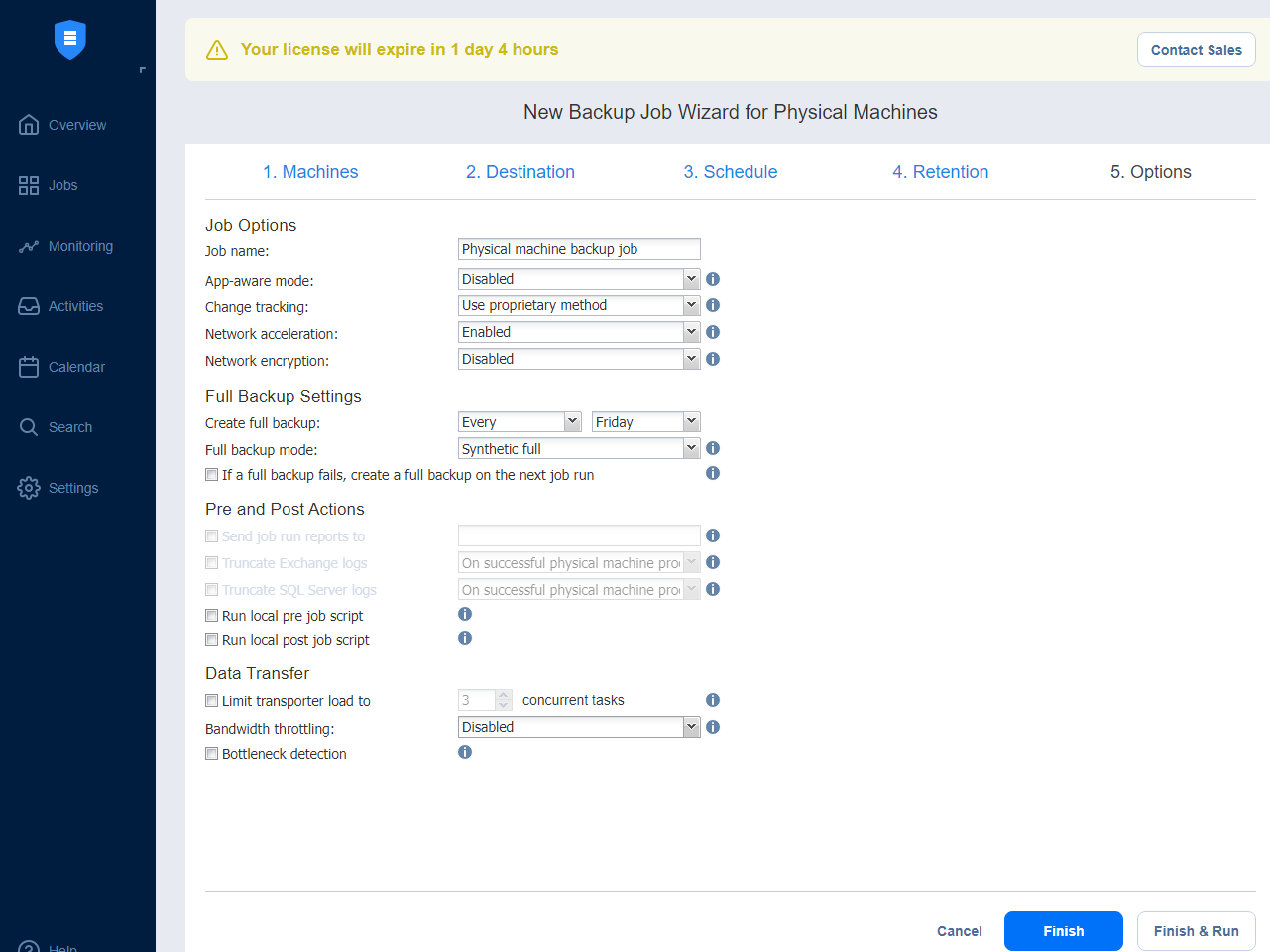Enable 'Bottleneck detection'
Screen dimensions: 1270x952
tap(211, 753)
